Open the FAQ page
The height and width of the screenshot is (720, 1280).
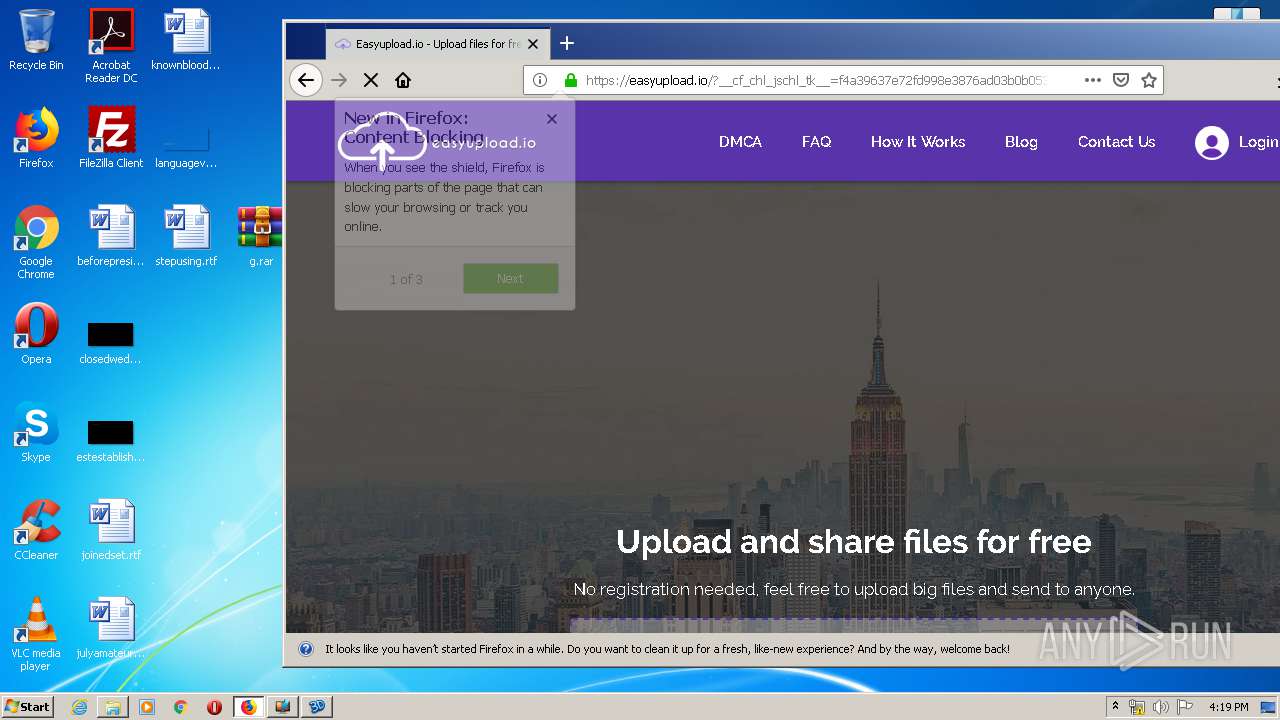(x=816, y=142)
